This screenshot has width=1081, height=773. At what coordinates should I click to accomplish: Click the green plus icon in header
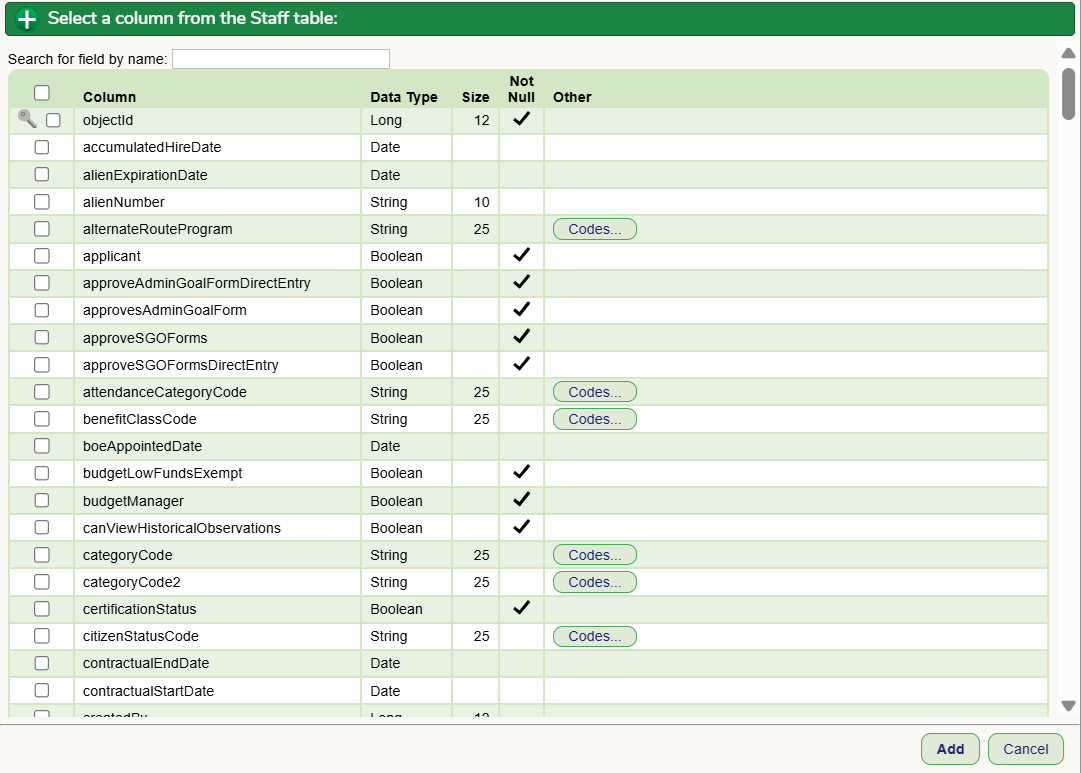point(27,19)
